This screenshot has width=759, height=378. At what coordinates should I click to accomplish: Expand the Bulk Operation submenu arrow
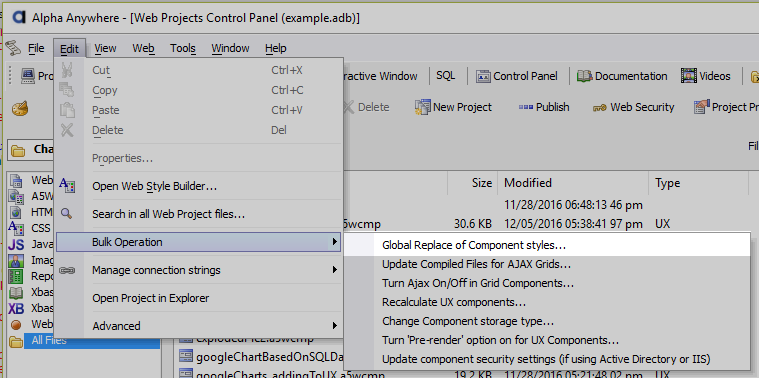pos(334,242)
